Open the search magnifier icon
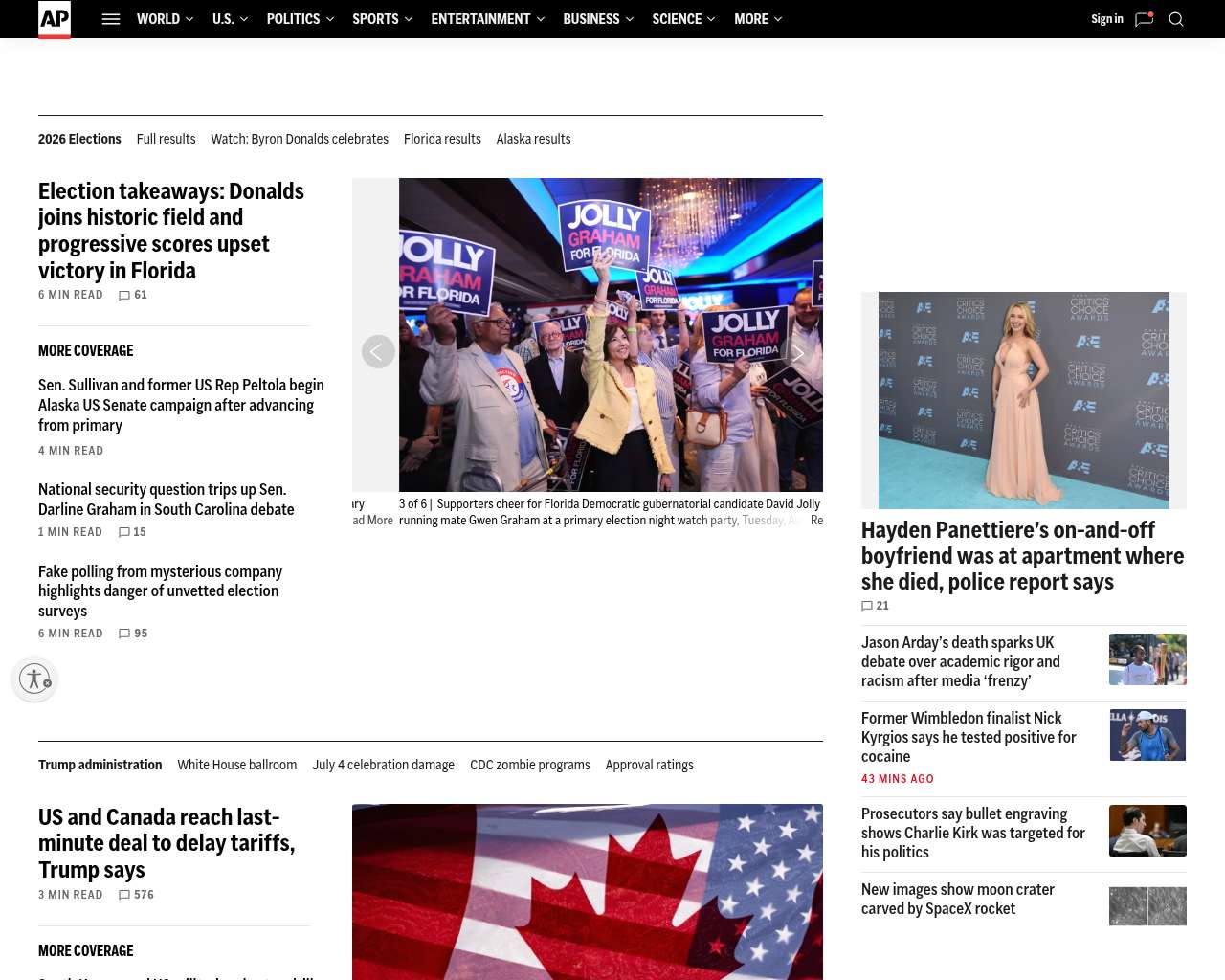This screenshot has width=1225, height=980. tap(1176, 19)
